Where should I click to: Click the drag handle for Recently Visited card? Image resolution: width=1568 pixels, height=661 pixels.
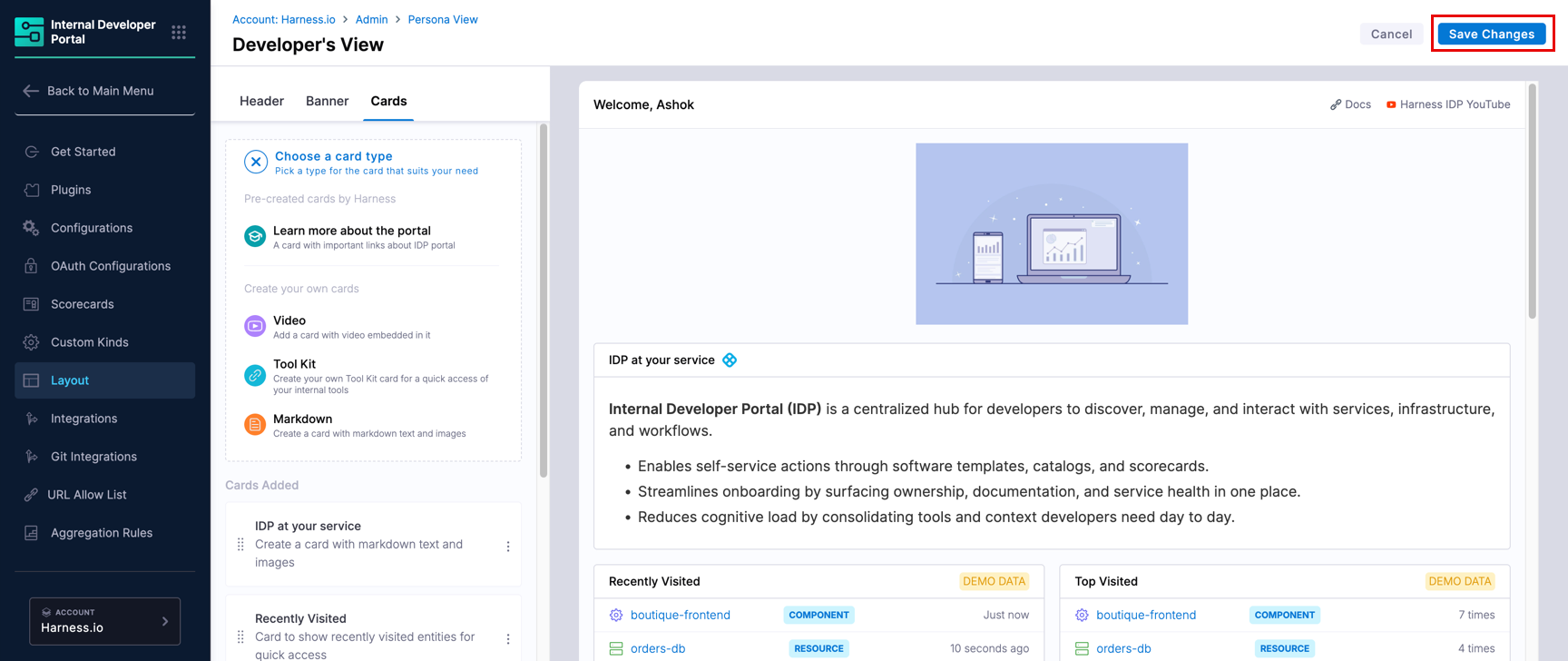pos(240,637)
